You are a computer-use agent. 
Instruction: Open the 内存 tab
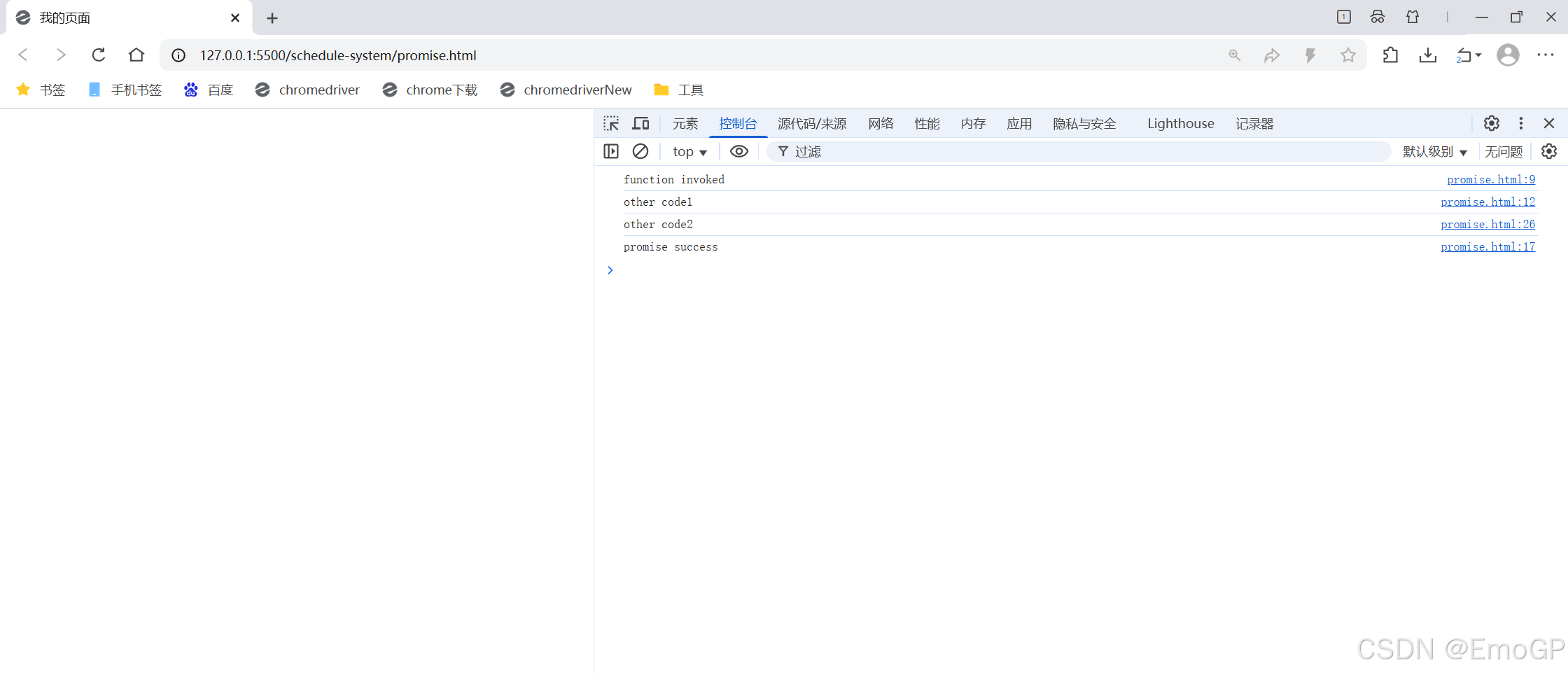pos(973,124)
